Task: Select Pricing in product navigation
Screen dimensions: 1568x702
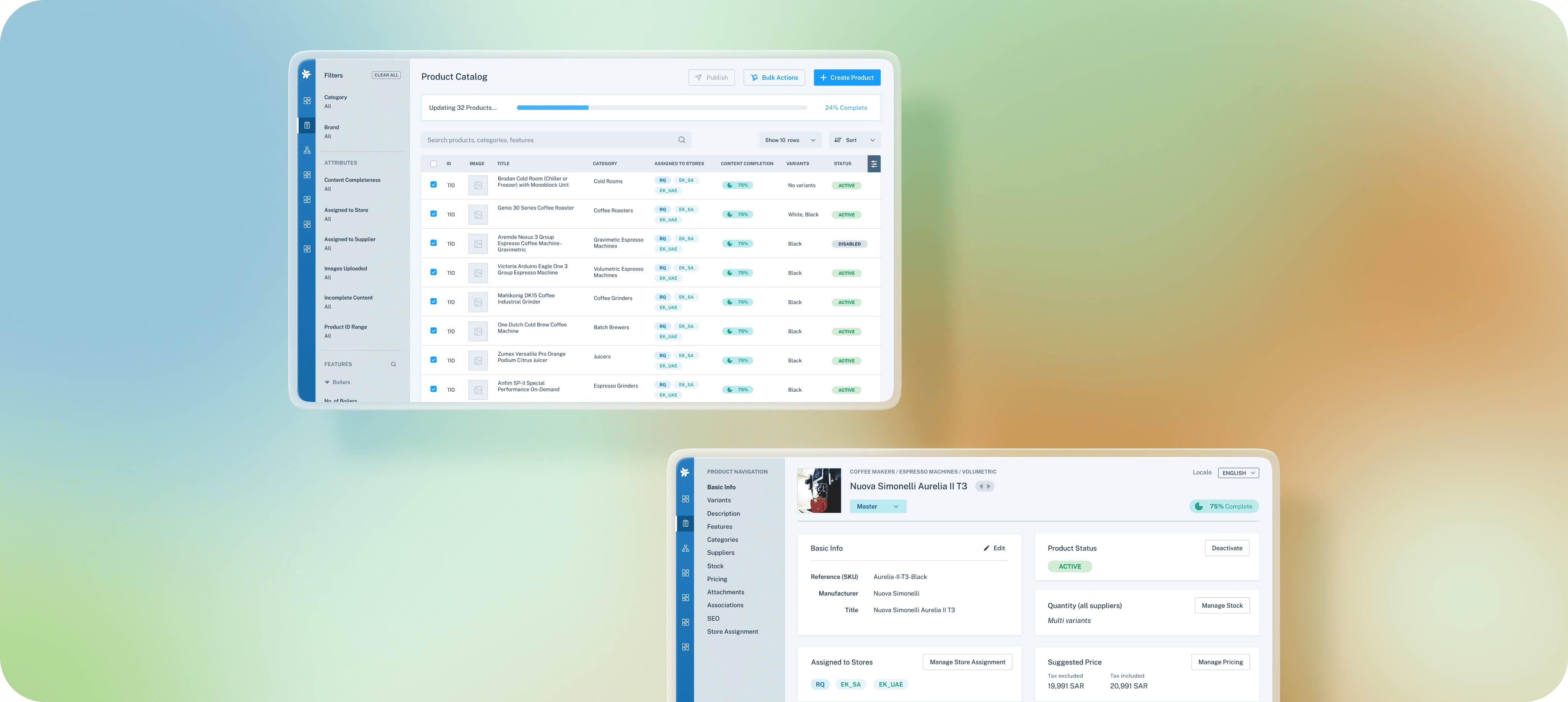Action: (x=716, y=579)
